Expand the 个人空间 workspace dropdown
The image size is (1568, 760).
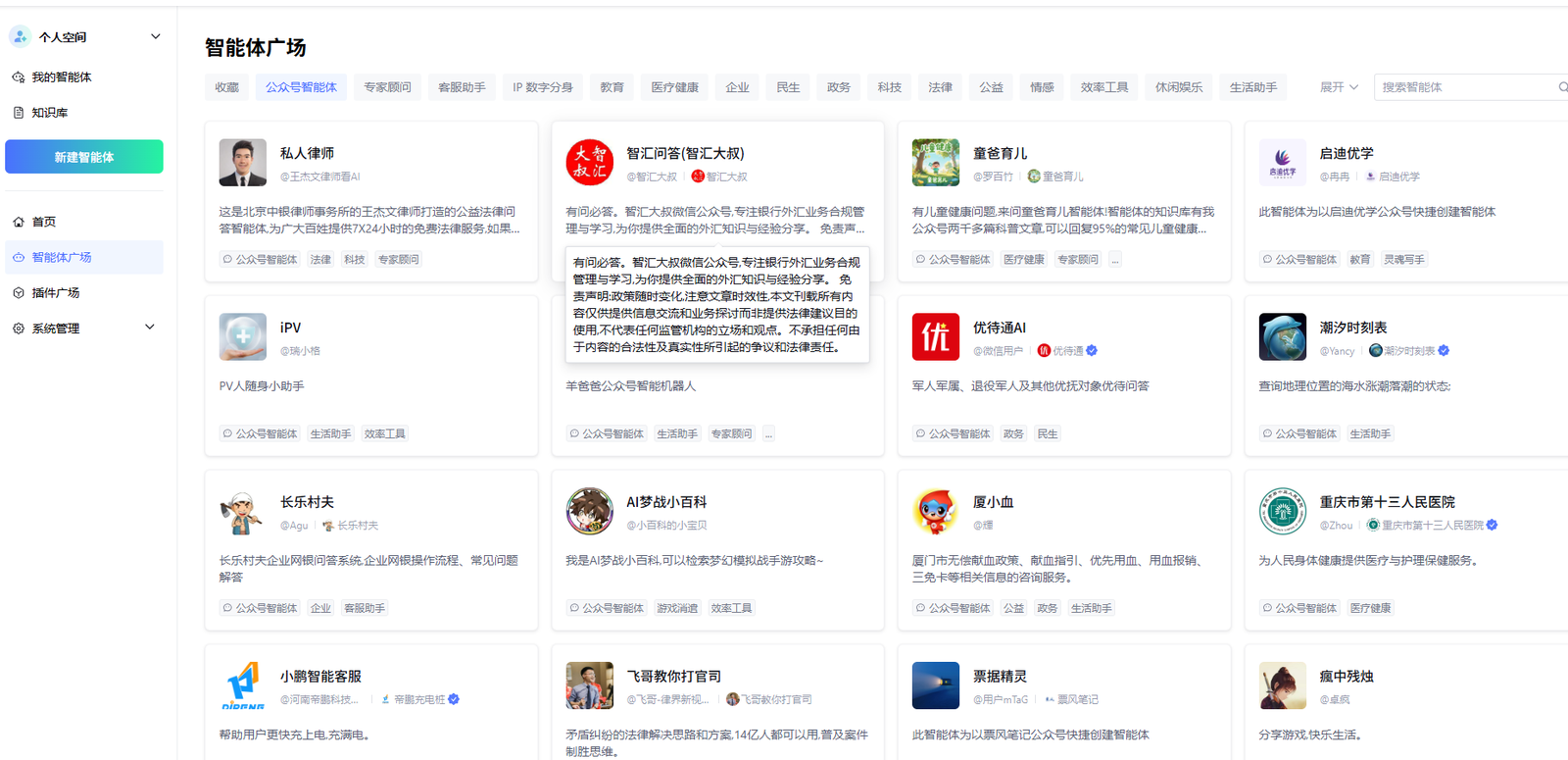(155, 36)
